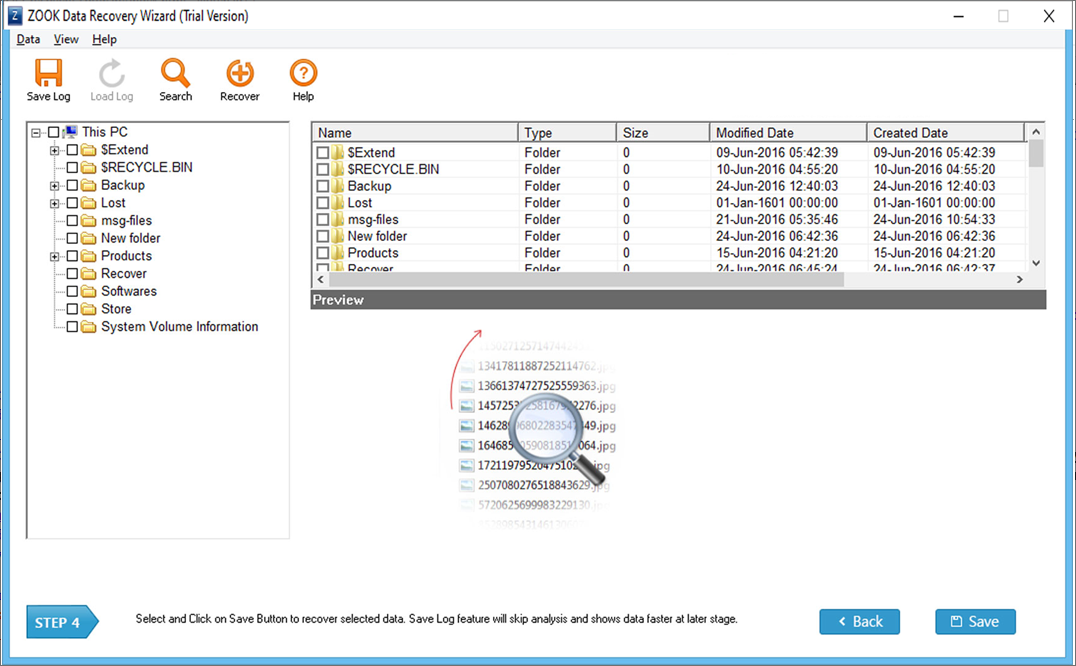Sort by Created Date column header

[945, 132]
